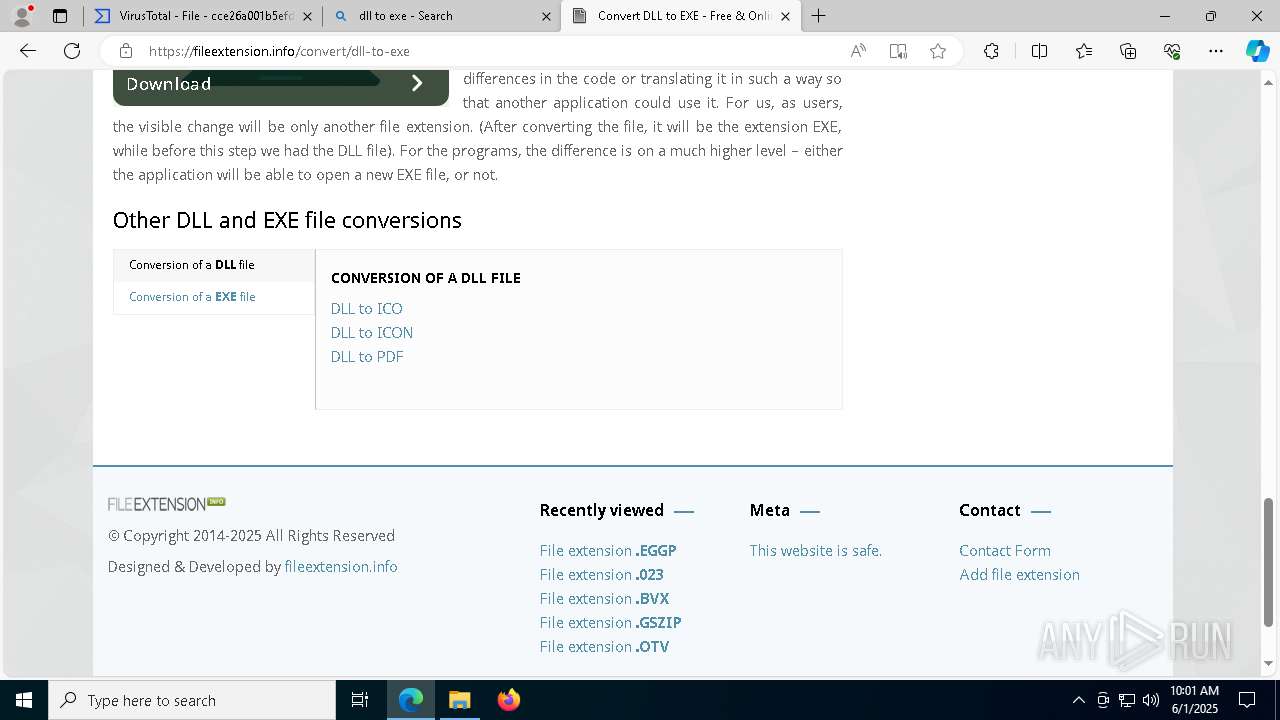Open the Collections icon
The width and height of the screenshot is (1280, 720).
pyautogui.click(x=1128, y=51)
